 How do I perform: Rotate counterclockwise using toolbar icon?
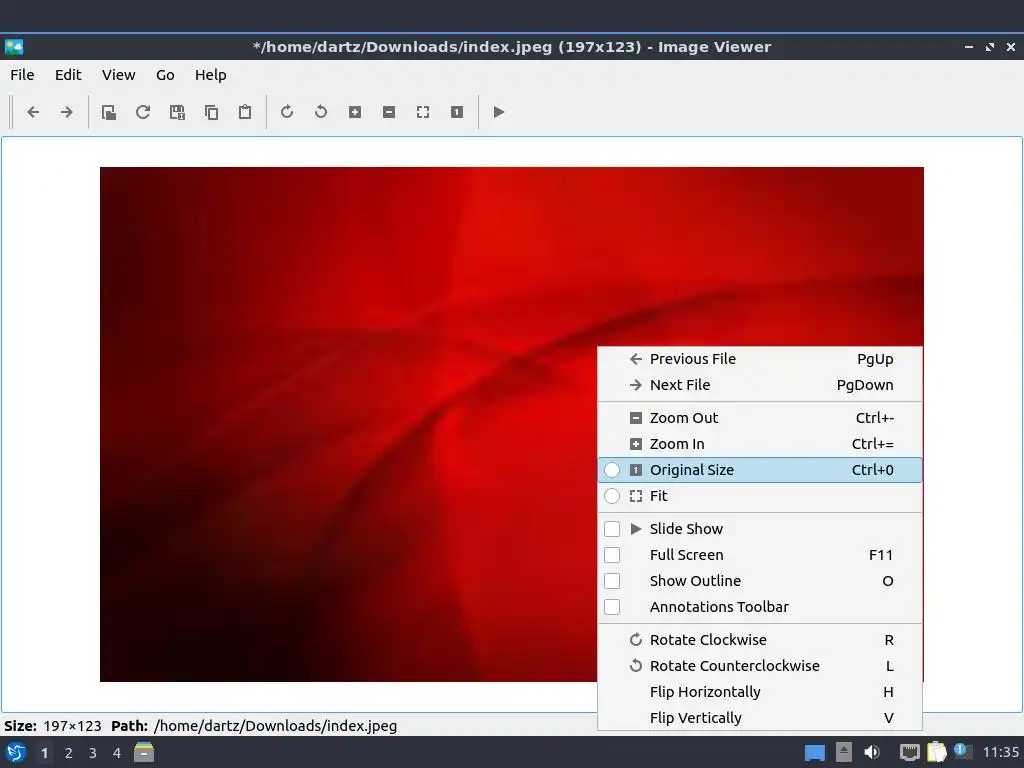tap(321, 112)
